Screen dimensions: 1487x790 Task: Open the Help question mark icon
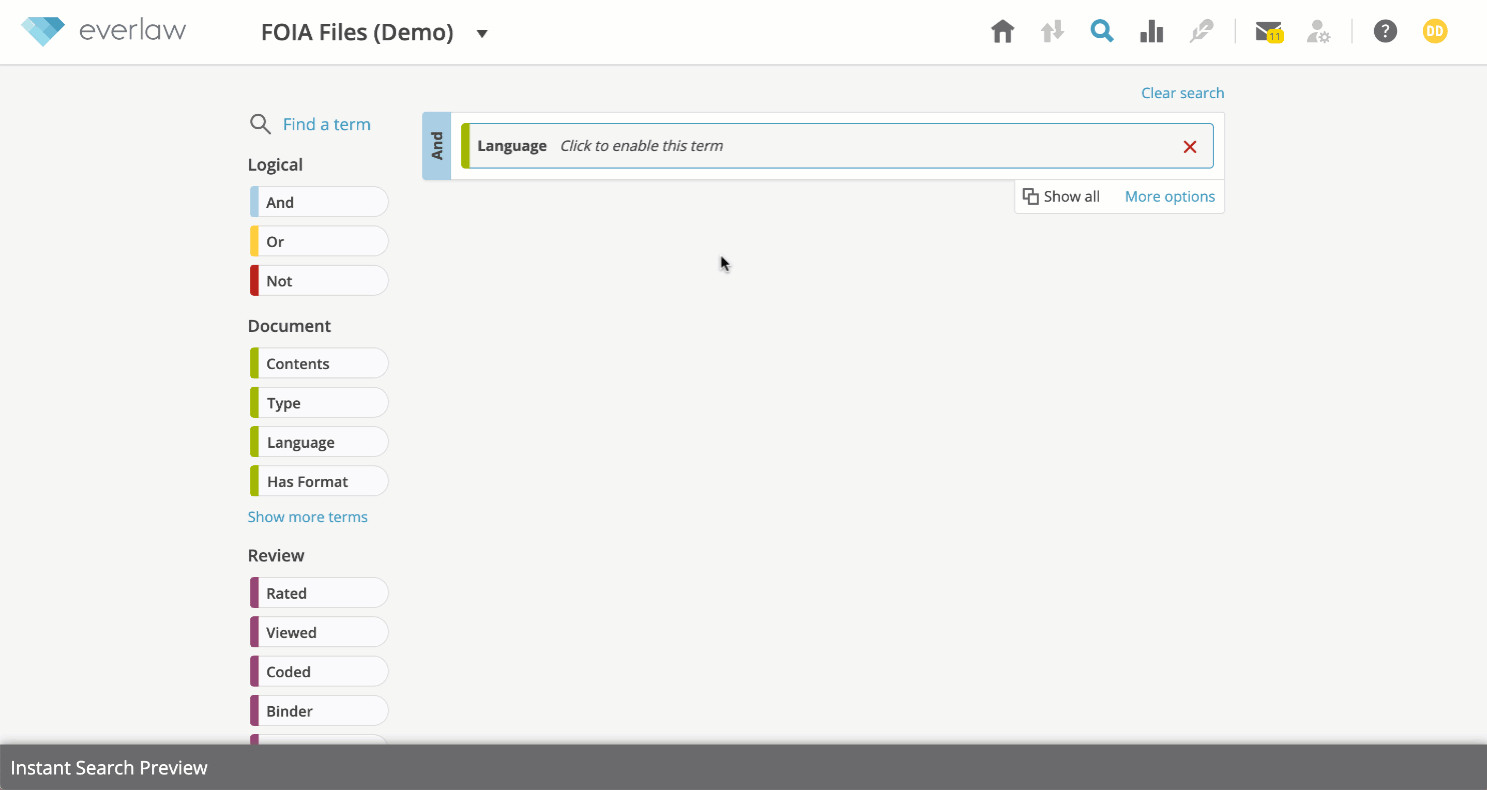click(x=1385, y=32)
